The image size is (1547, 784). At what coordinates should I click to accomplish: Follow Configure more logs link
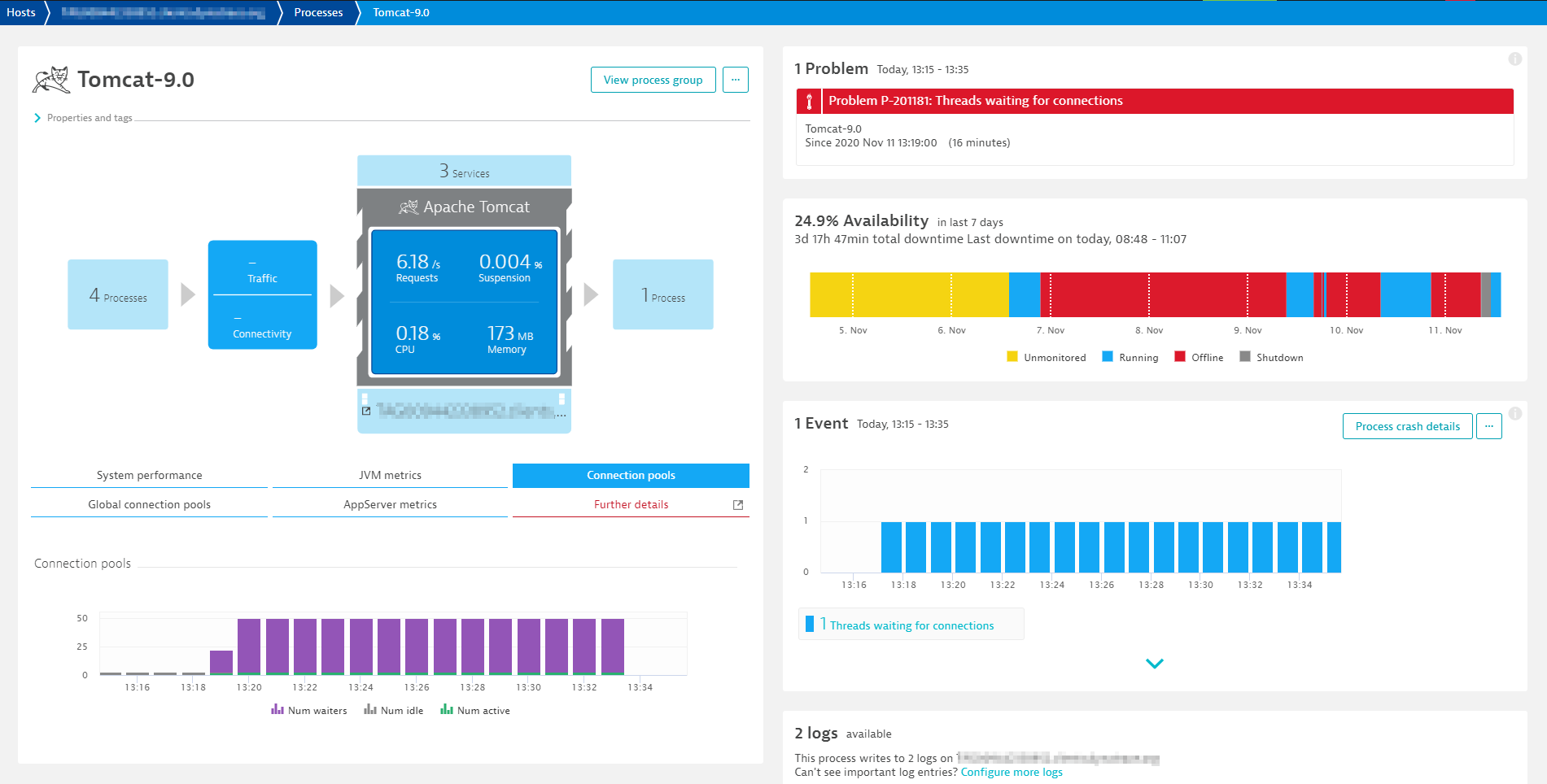(x=1012, y=773)
